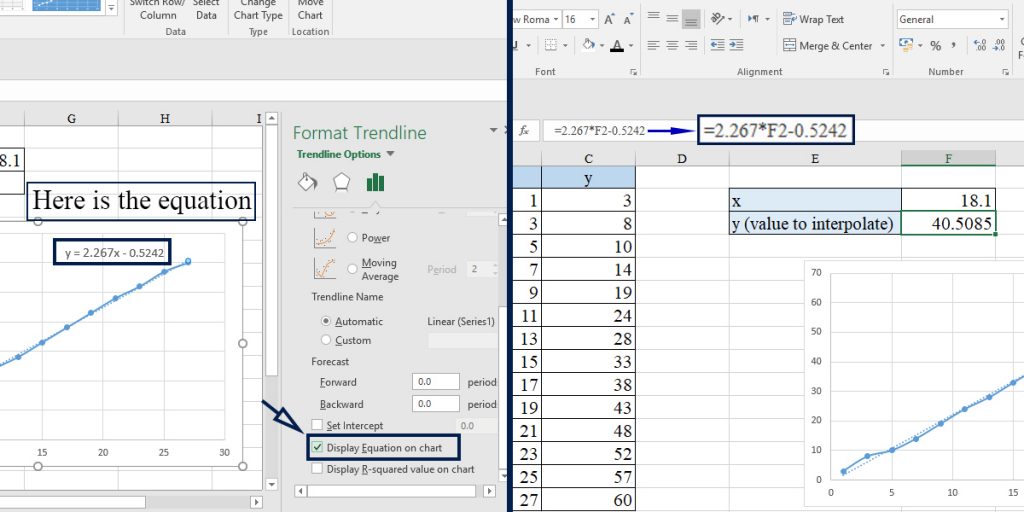Enable Display R-squared value on chart
1024x512 pixels.
point(317,469)
